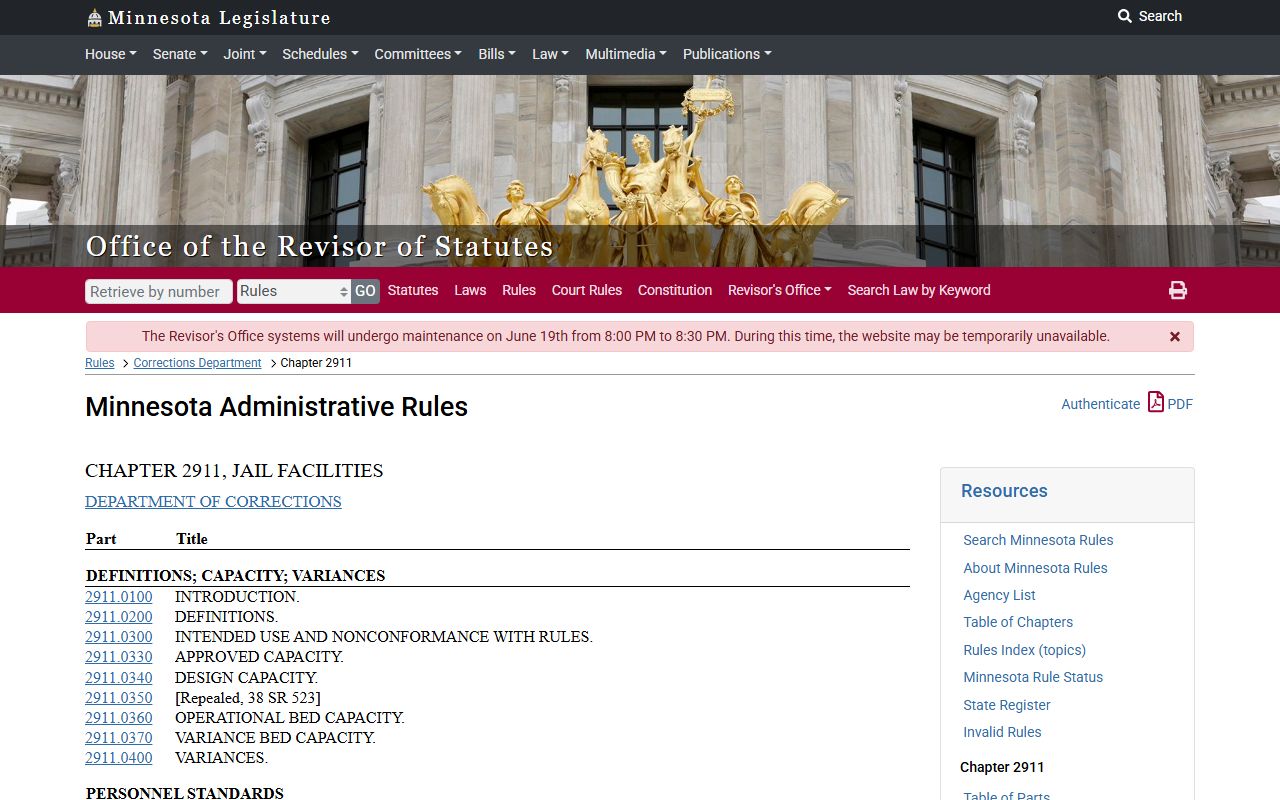Click the "Resources" panel heading

pos(1004,491)
